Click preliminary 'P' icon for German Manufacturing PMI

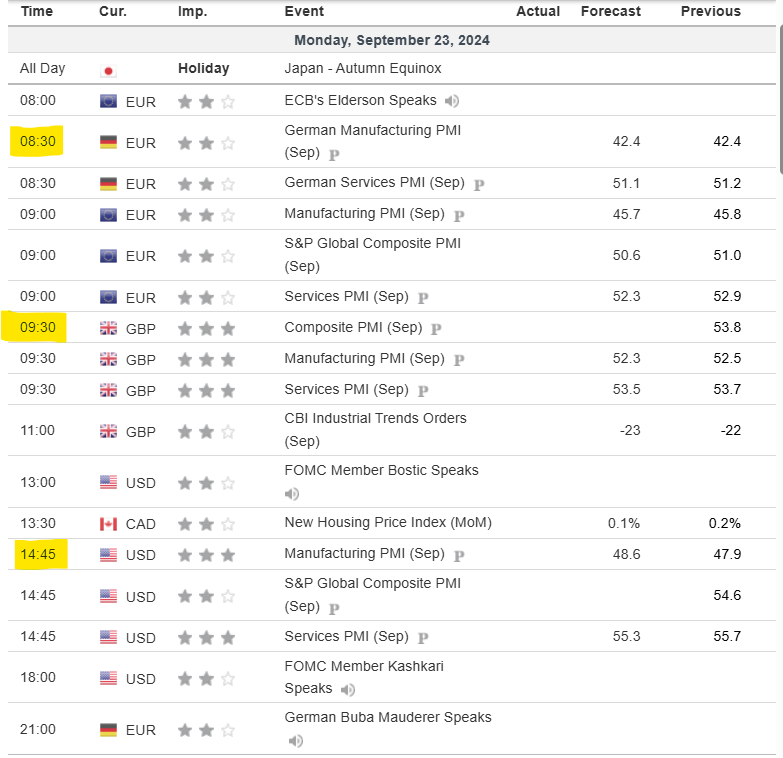(334, 155)
